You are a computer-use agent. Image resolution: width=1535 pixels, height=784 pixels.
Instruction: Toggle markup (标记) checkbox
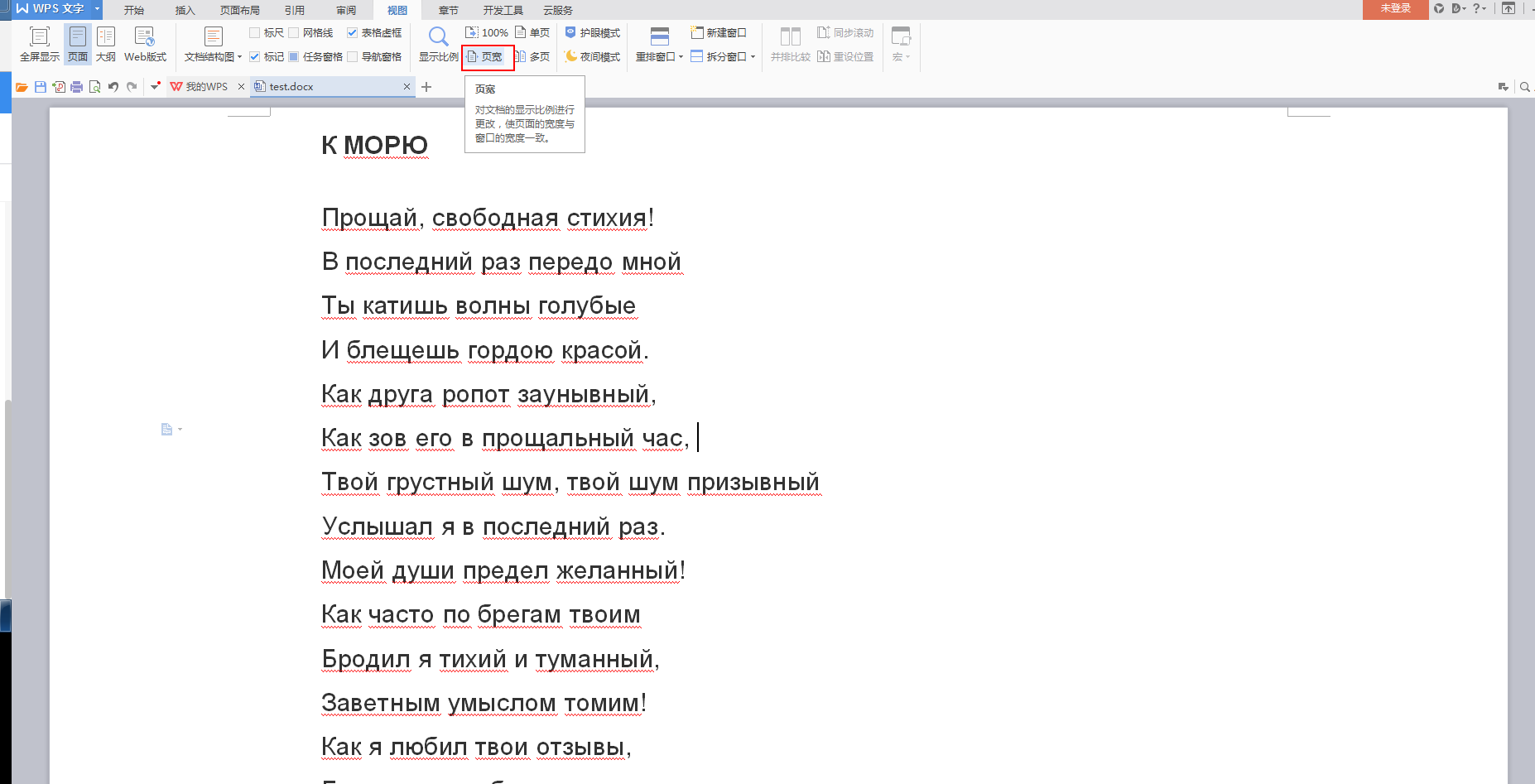(x=255, y=56)
